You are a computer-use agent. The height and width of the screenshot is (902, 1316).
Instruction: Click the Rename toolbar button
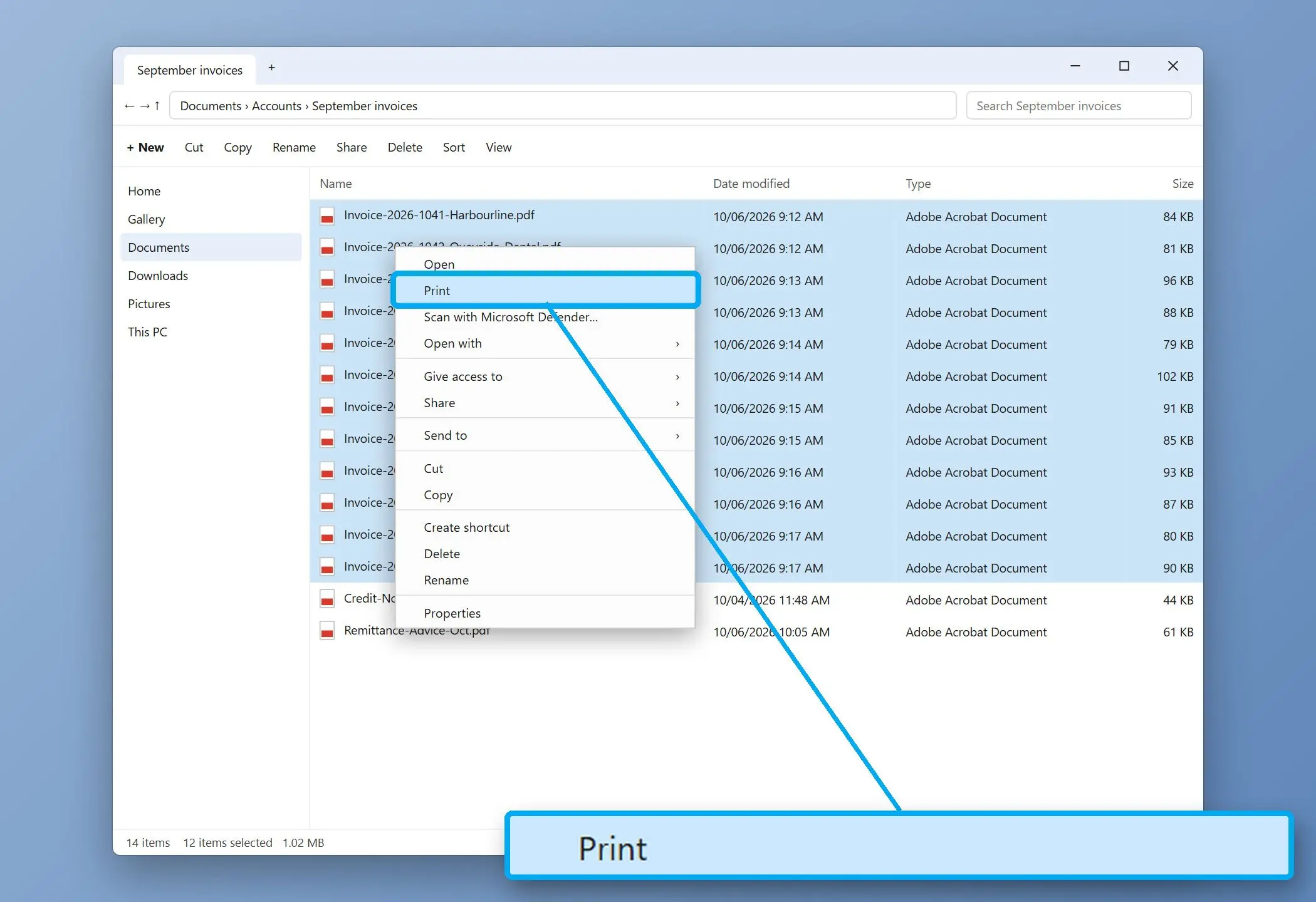(x=294, y=147)
